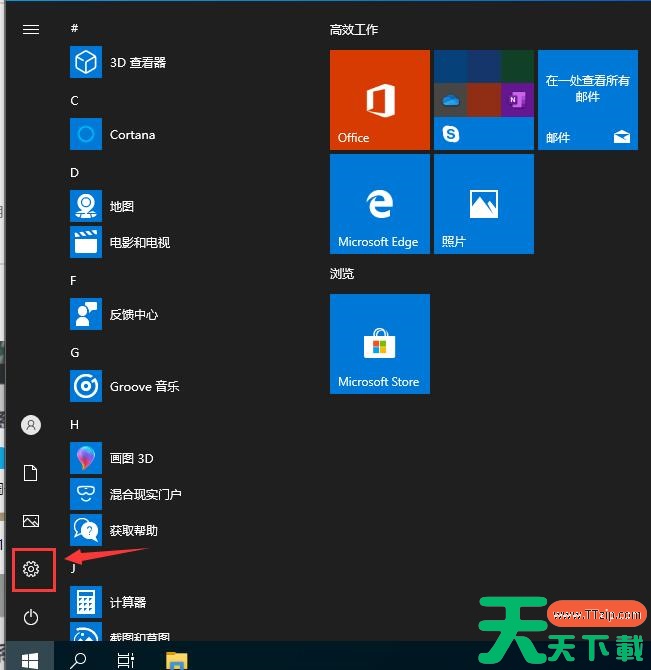Click the C letter header
Screen dimensions: 651x670
pyautogui.click(x=74, y=100)
